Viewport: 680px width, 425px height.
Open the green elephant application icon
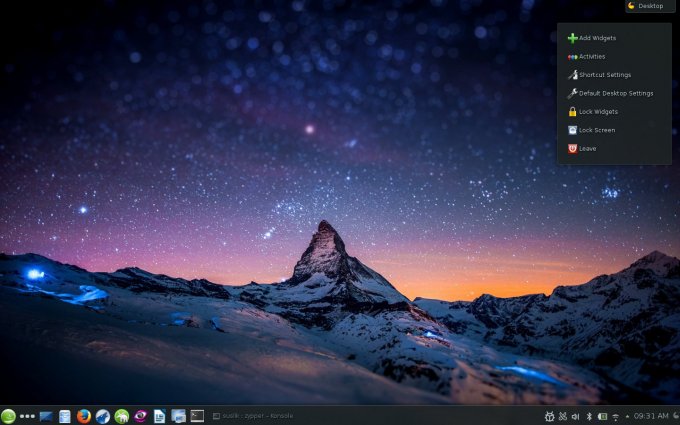point(122,416)
